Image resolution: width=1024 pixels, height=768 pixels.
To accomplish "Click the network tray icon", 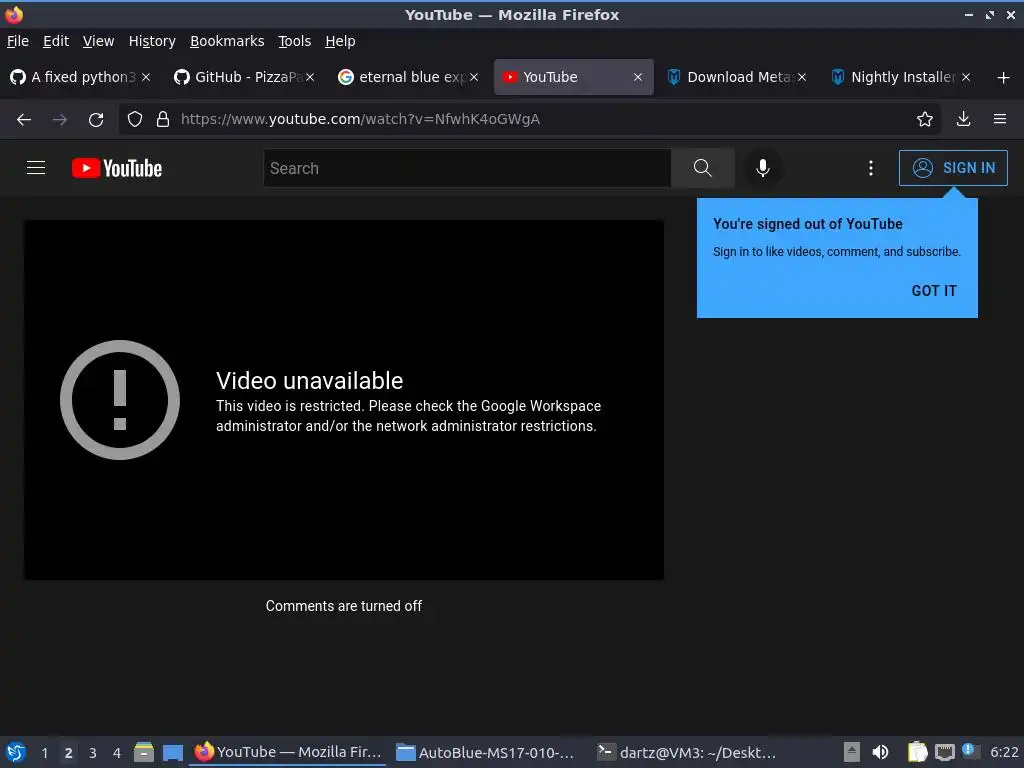I will (x=944, y=752).
